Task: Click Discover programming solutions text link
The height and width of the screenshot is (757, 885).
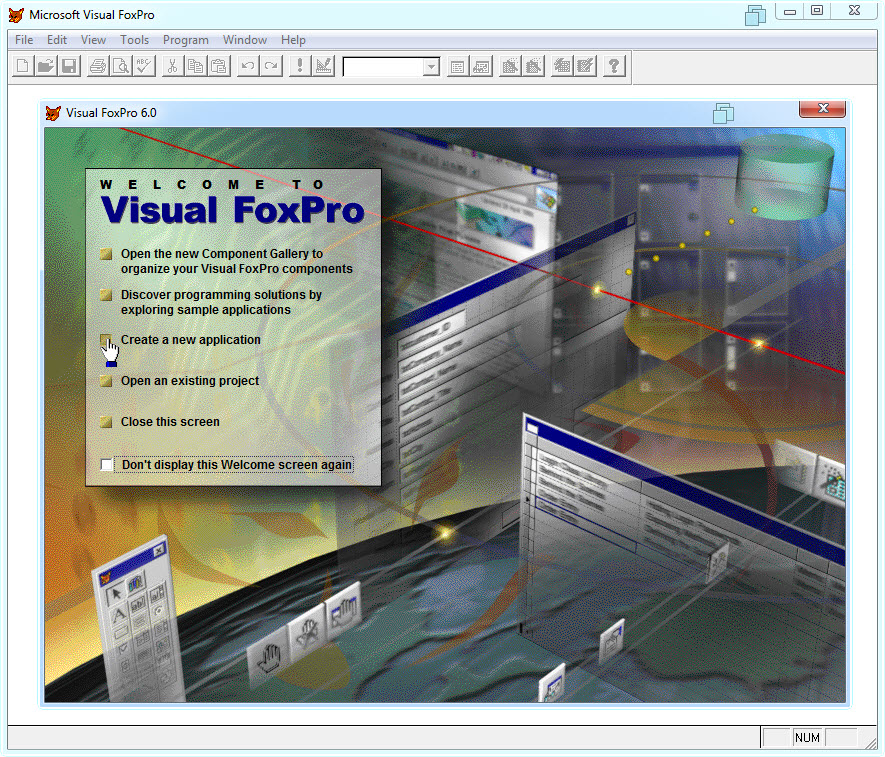Action: point(221,302)
